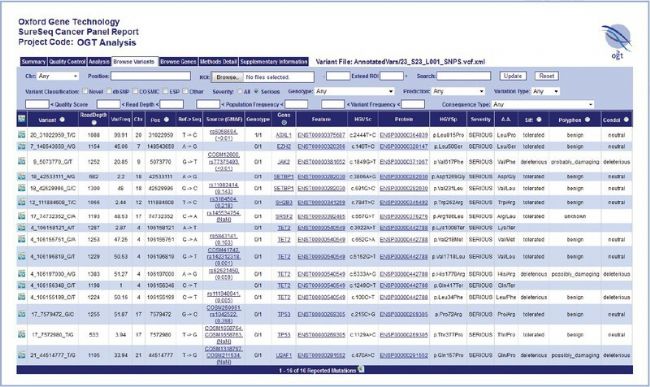
Task: Click the Update button
Action: tap(513, 76)
